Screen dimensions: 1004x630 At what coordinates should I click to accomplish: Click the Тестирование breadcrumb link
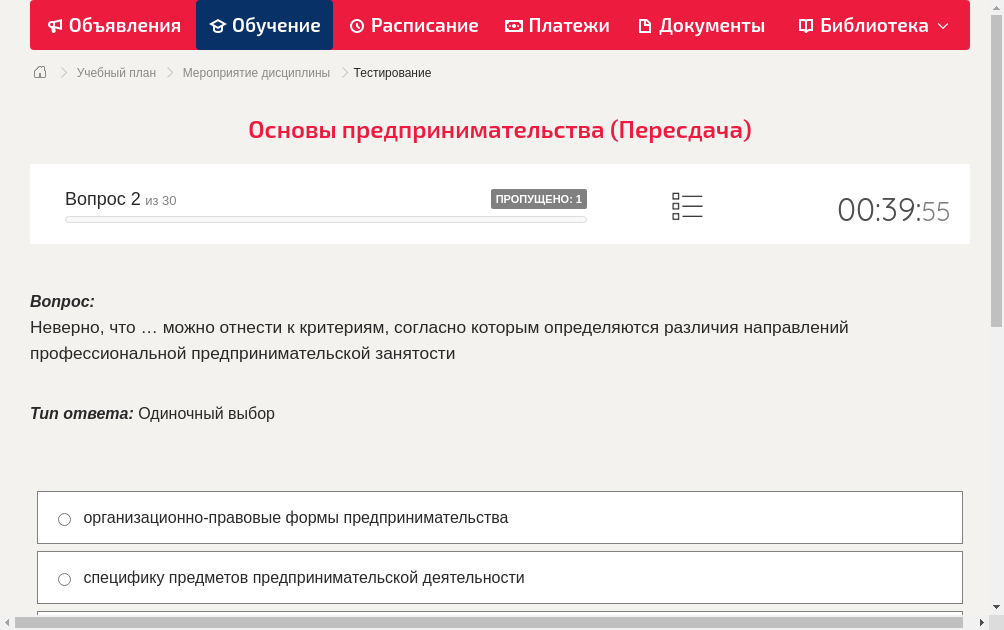390,72
